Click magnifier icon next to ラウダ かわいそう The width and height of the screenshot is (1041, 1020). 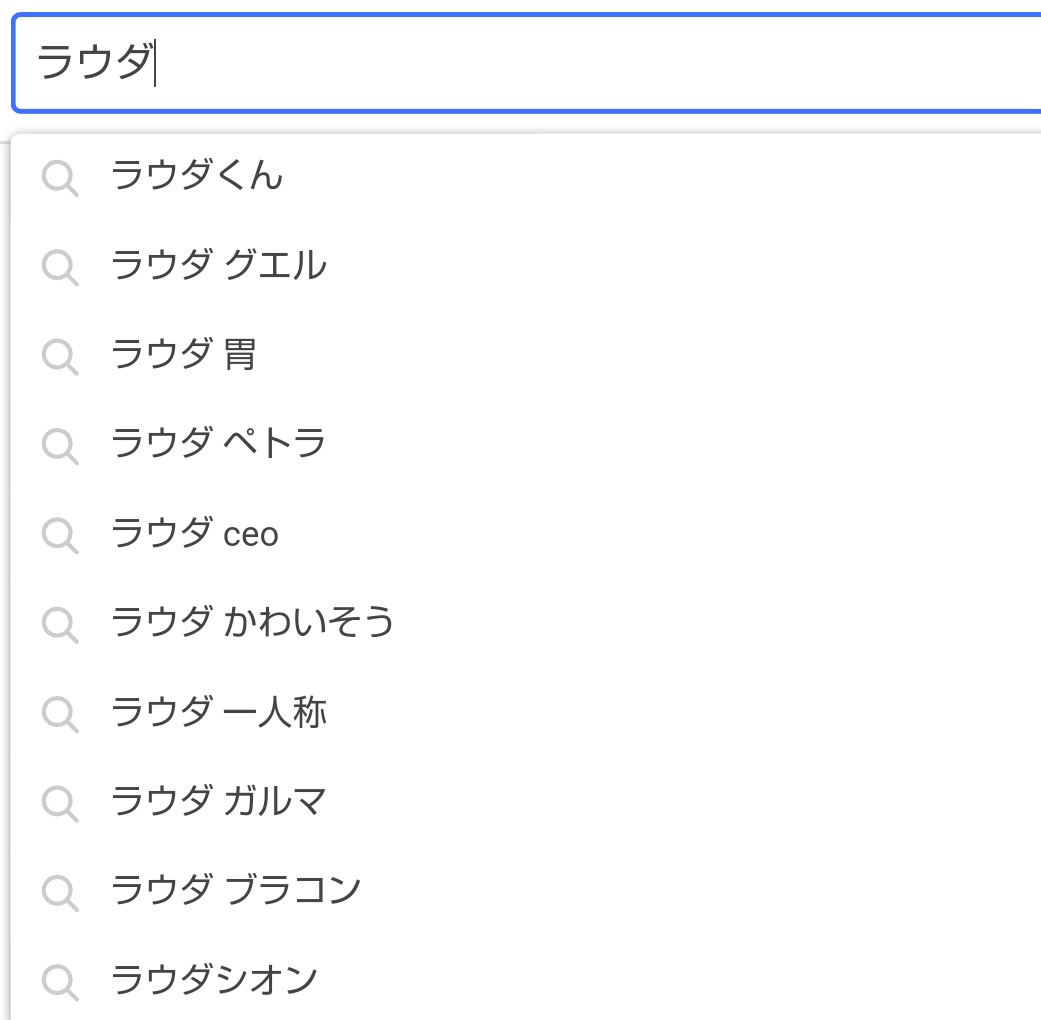tap(60, 625)
